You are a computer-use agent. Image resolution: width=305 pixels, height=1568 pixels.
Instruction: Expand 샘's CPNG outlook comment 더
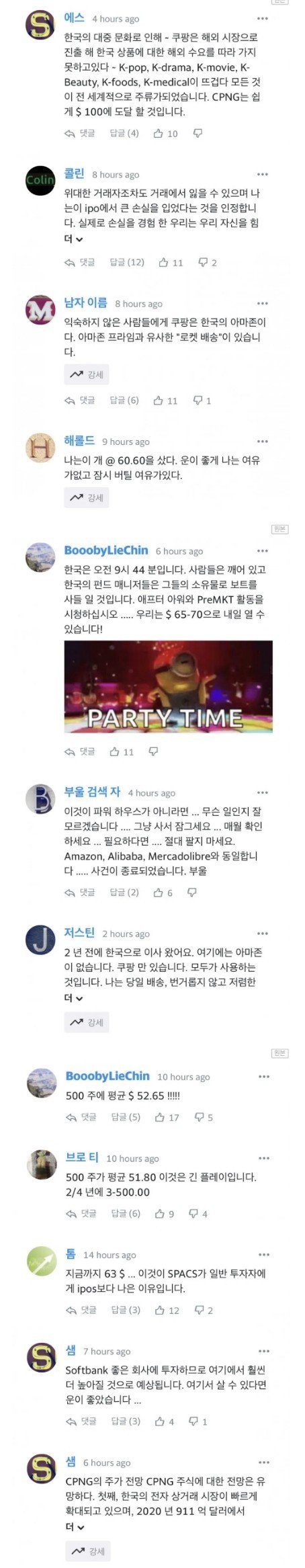(75, 1527)
